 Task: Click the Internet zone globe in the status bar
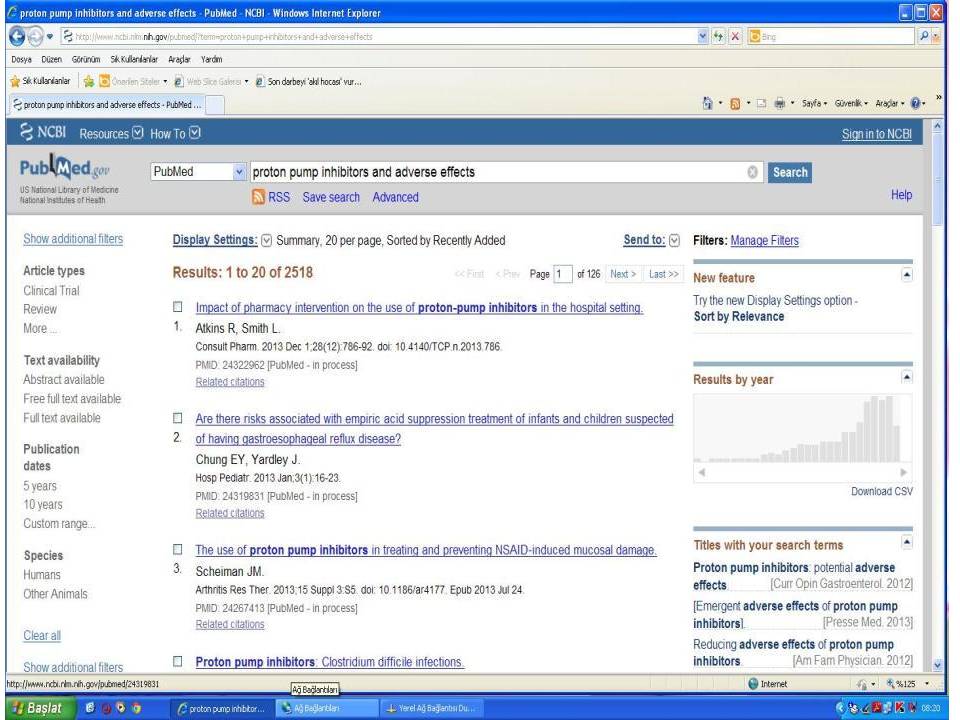(754, 684)
